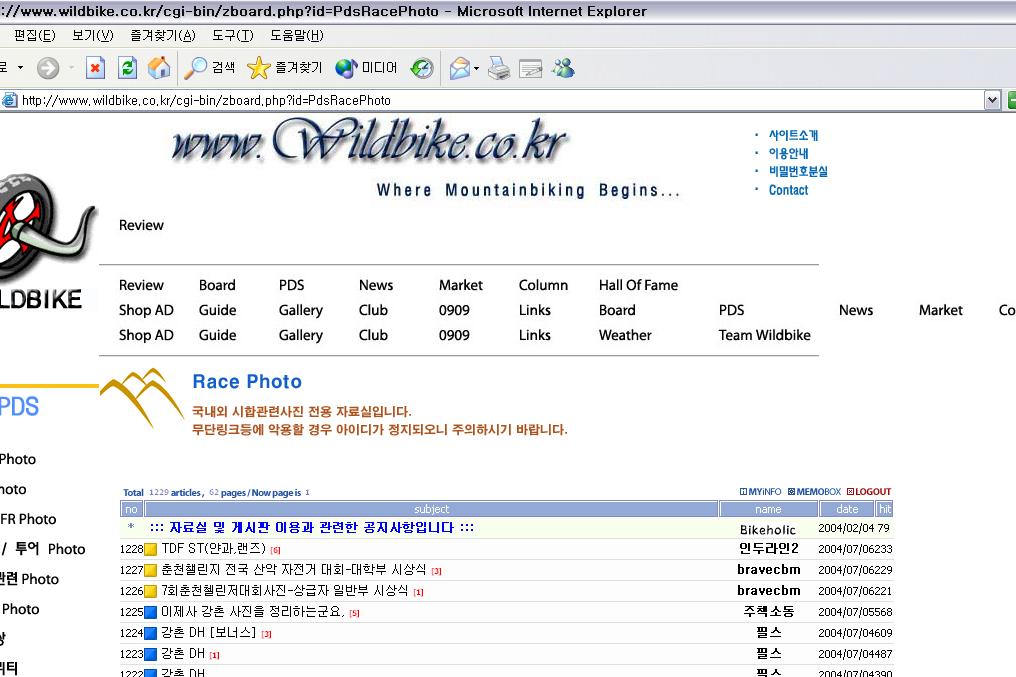
Task: Open the 비밀번호분실 link
Action: [798, 172]
